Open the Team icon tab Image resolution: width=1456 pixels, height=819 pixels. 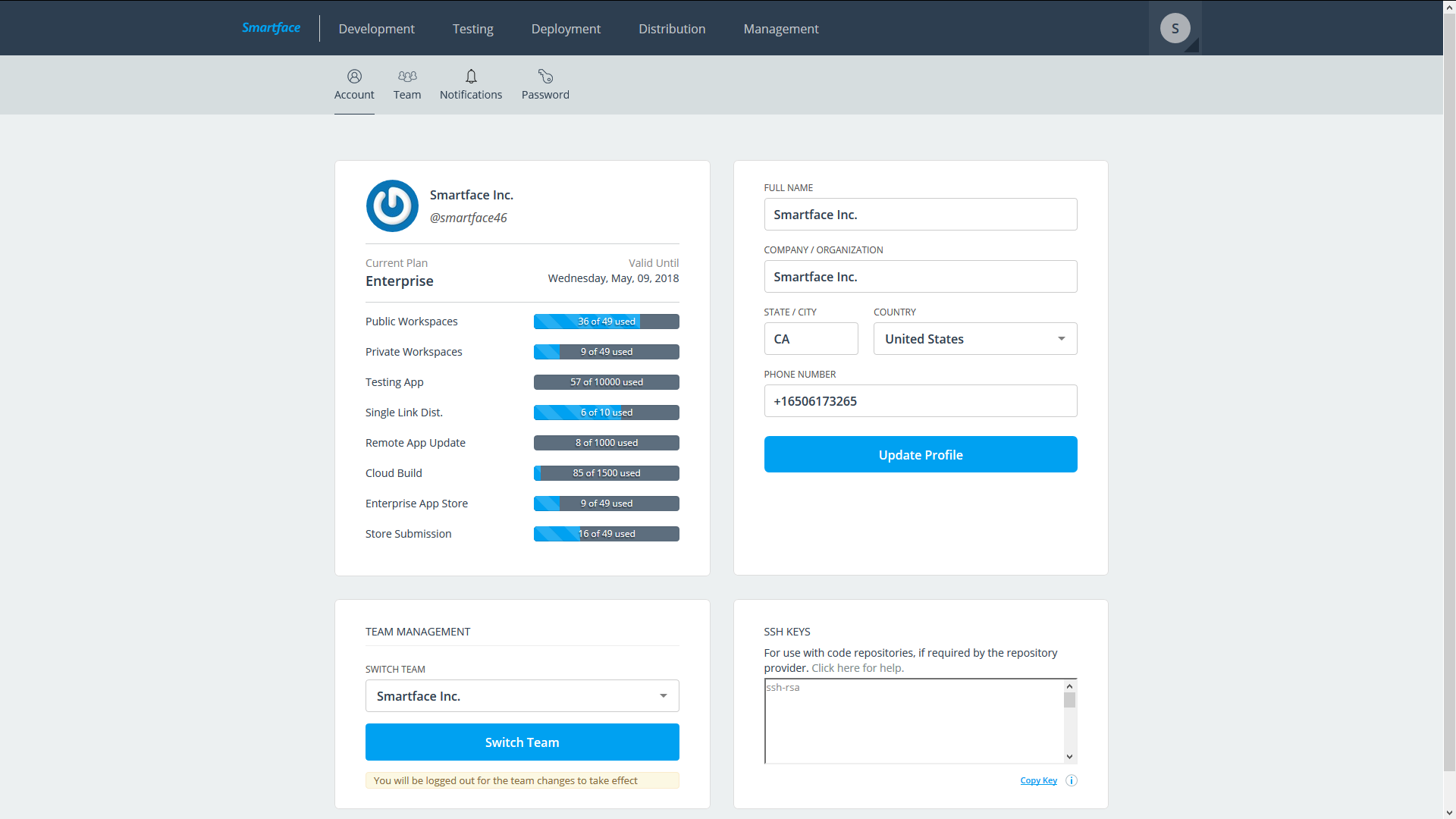407,77
